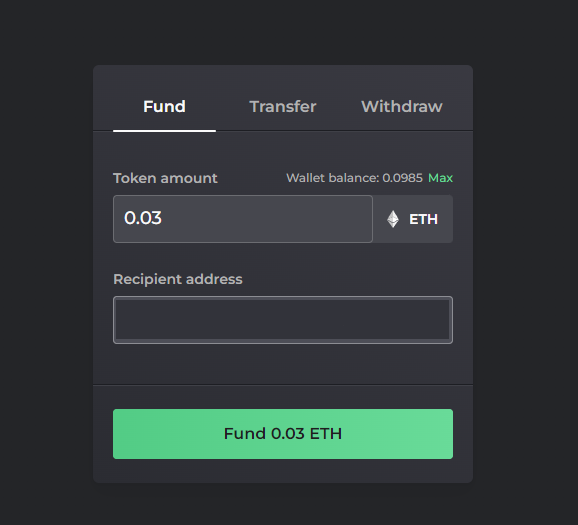Click the dark background outside the card
The image size is (578, 525).
(44, 258)
